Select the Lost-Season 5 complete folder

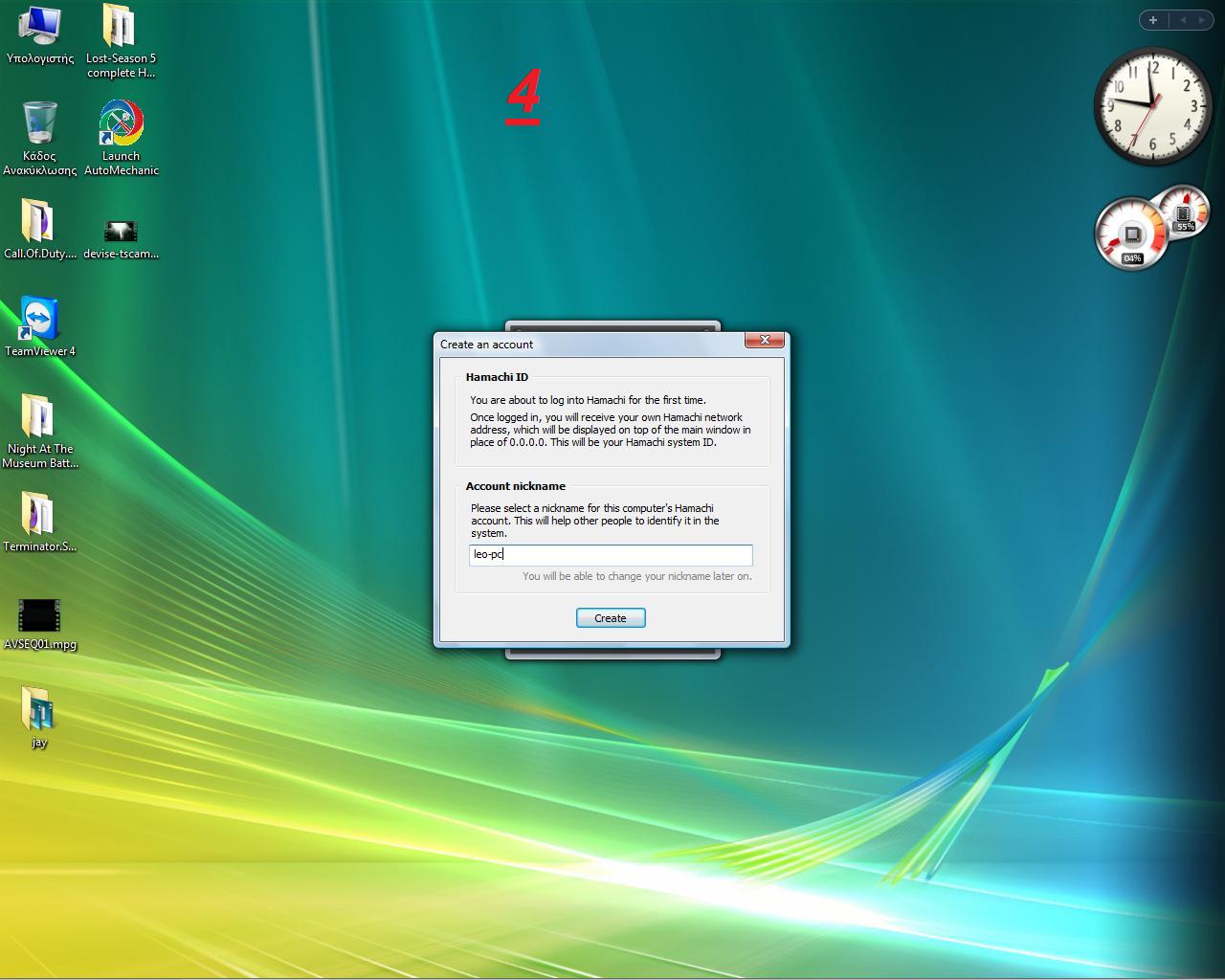121,41
